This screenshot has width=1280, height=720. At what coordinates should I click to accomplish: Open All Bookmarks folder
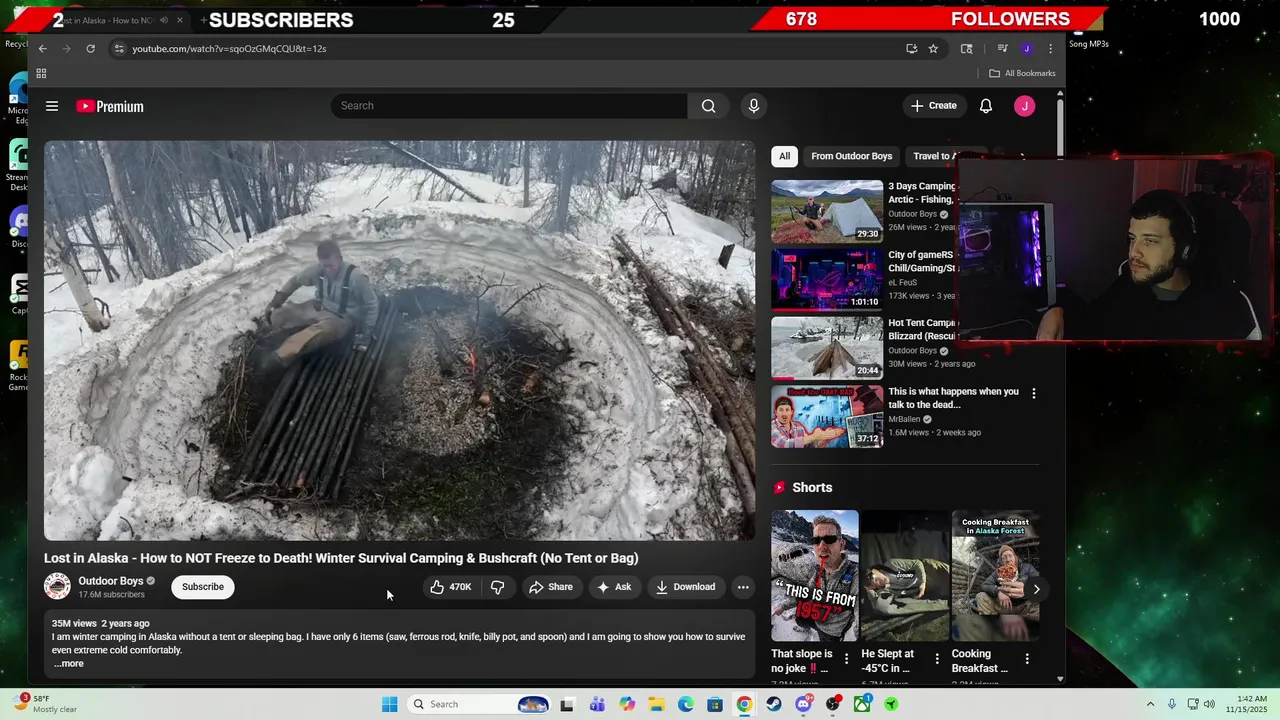(1022, 73)
